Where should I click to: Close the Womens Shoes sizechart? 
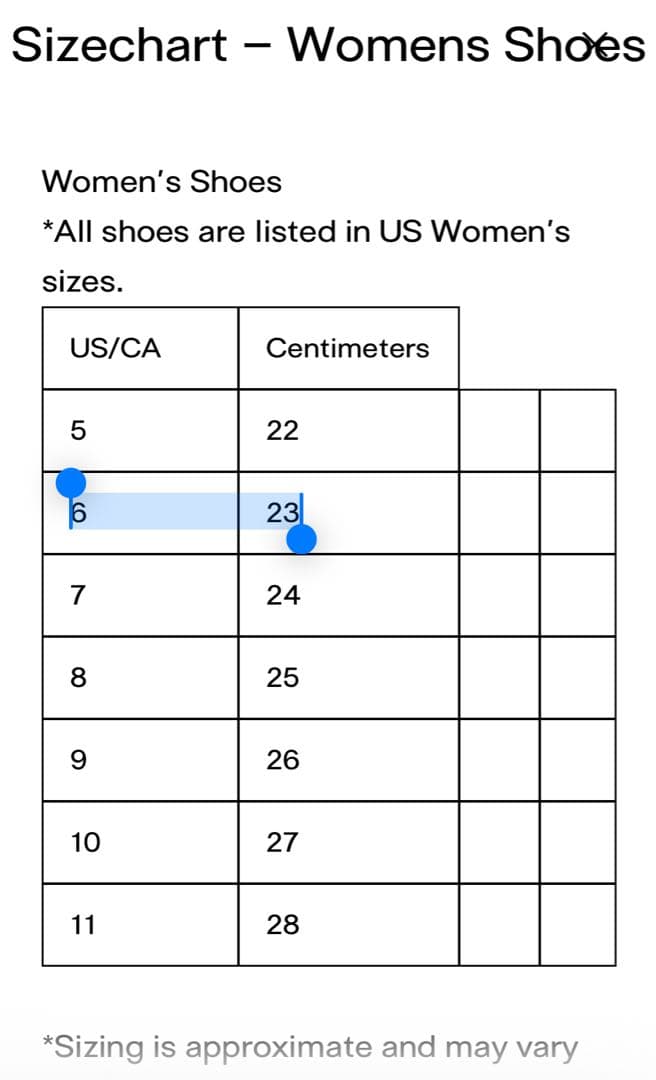point(598,42)
